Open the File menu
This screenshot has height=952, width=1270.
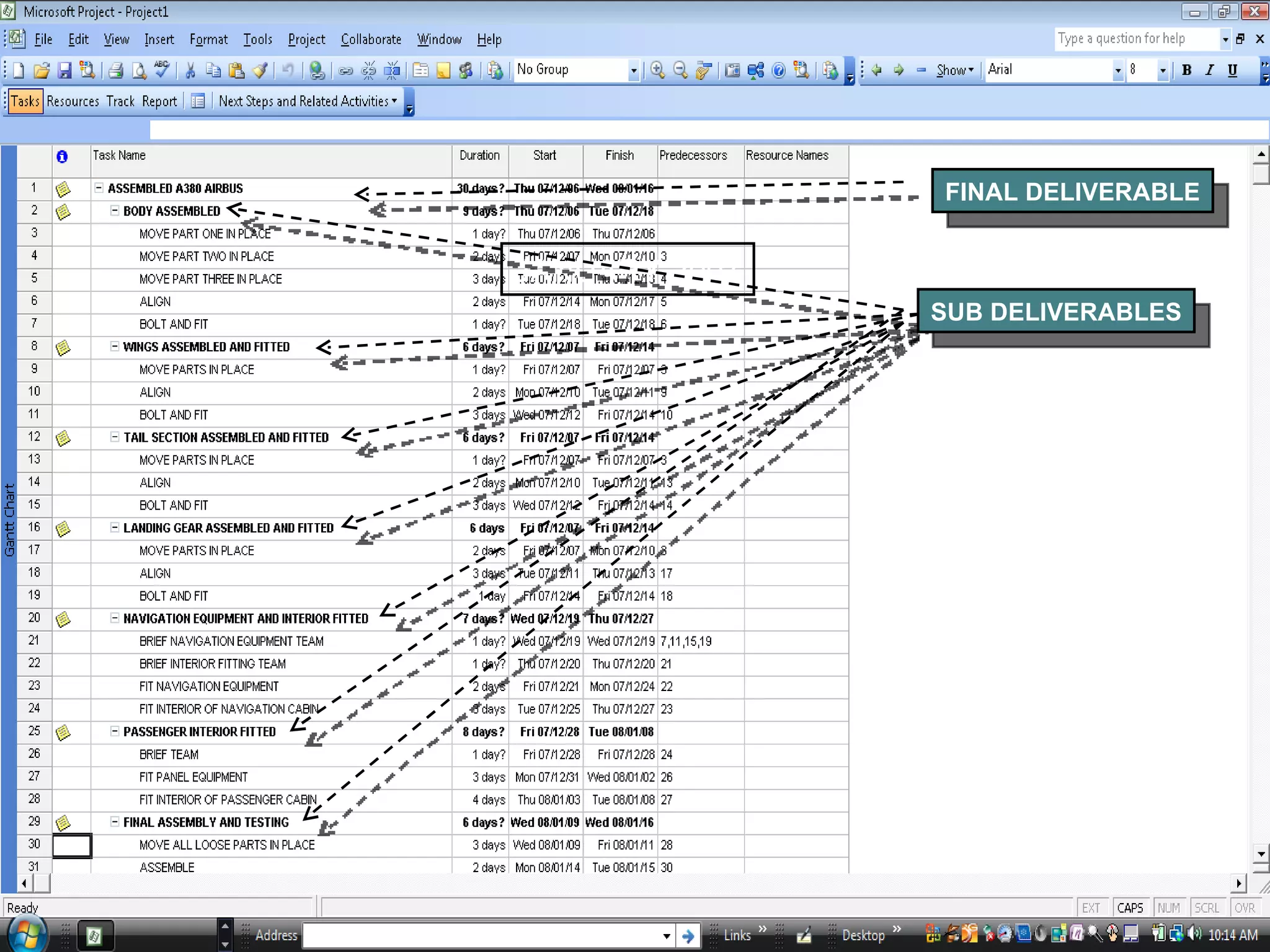coord(43,40)
